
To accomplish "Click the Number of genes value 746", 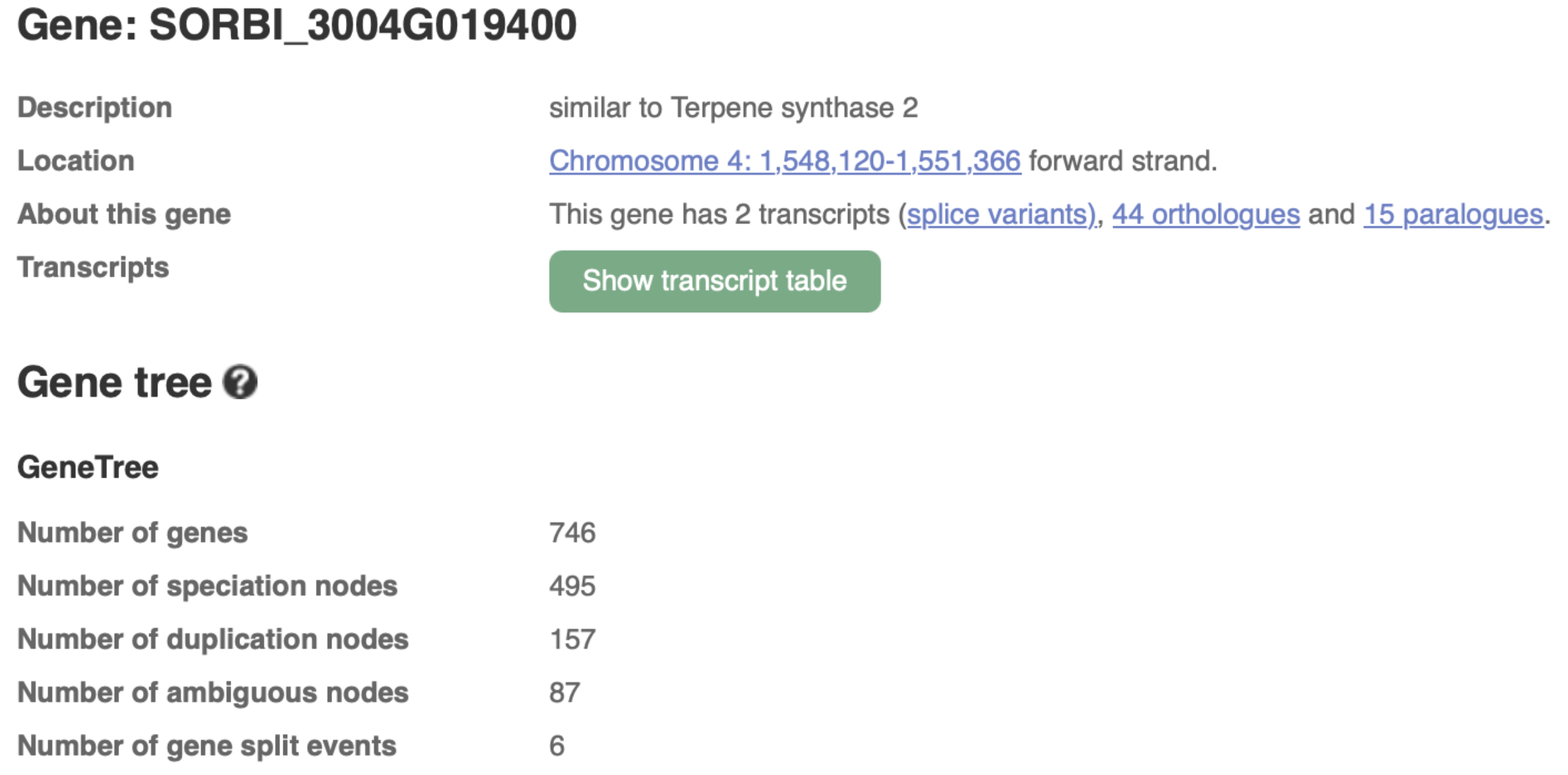I will [x=572, y=533].
